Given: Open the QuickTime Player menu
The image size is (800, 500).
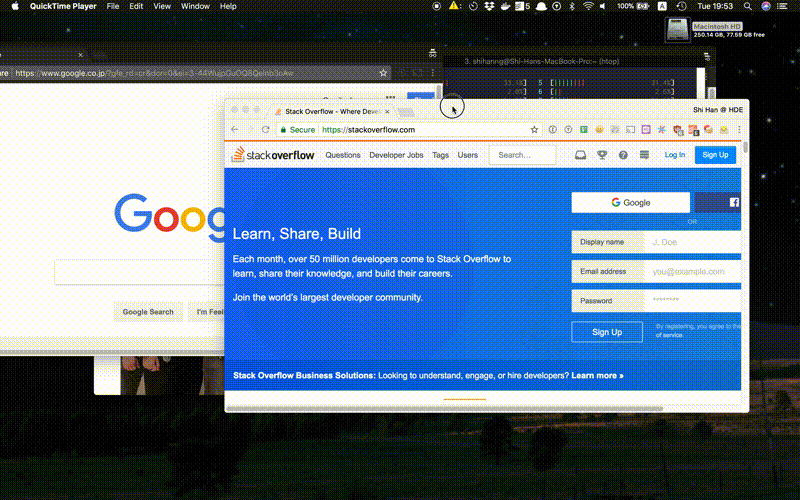Looking at the screenshot, I should pyautogui.click(x=63, y=6).
